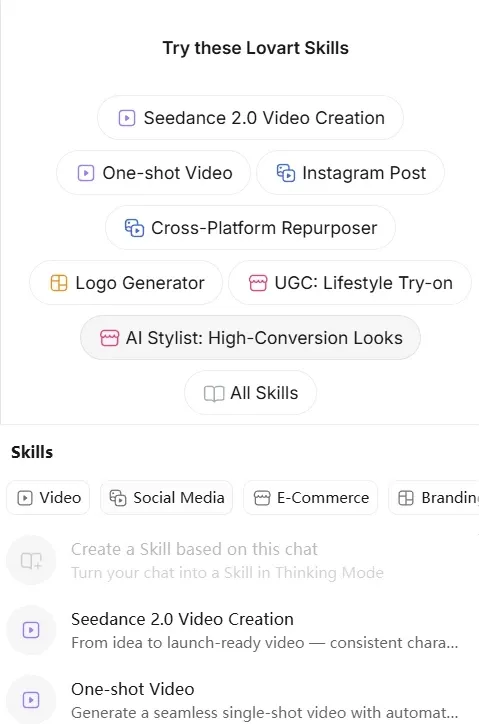Click Generate a seamless single-shot video description
479x724 pixels.
coord(265,712)
